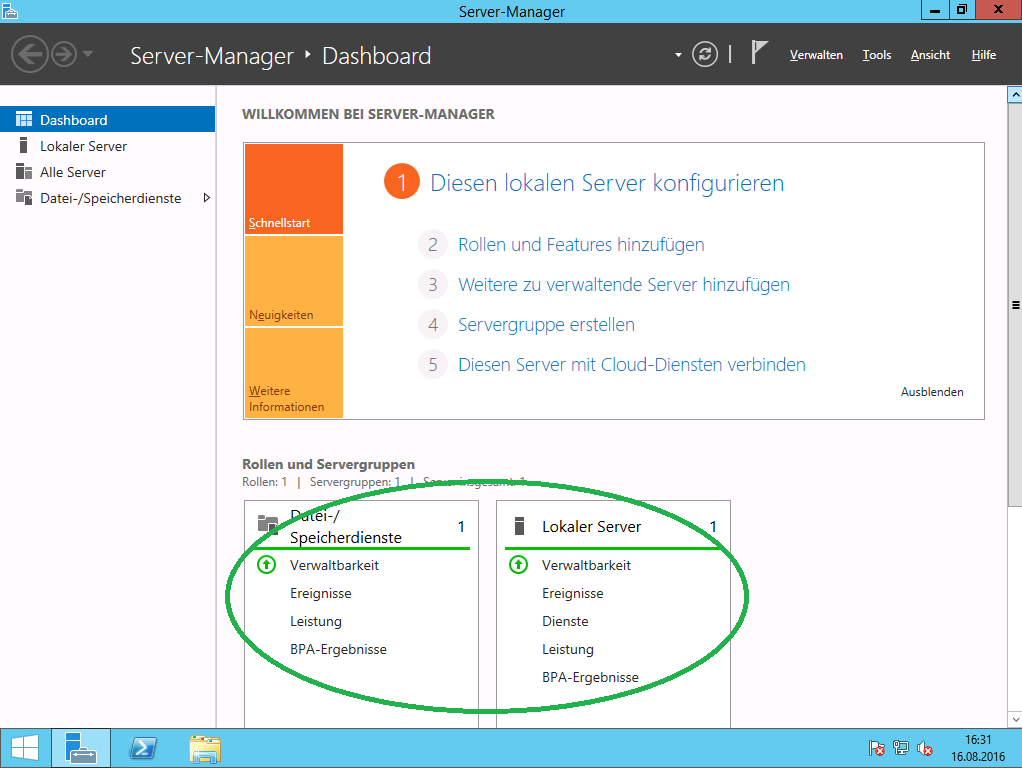Launch PowerShell from the taskbar
This screenshot has width=1022, height=768.
[144, 748]
